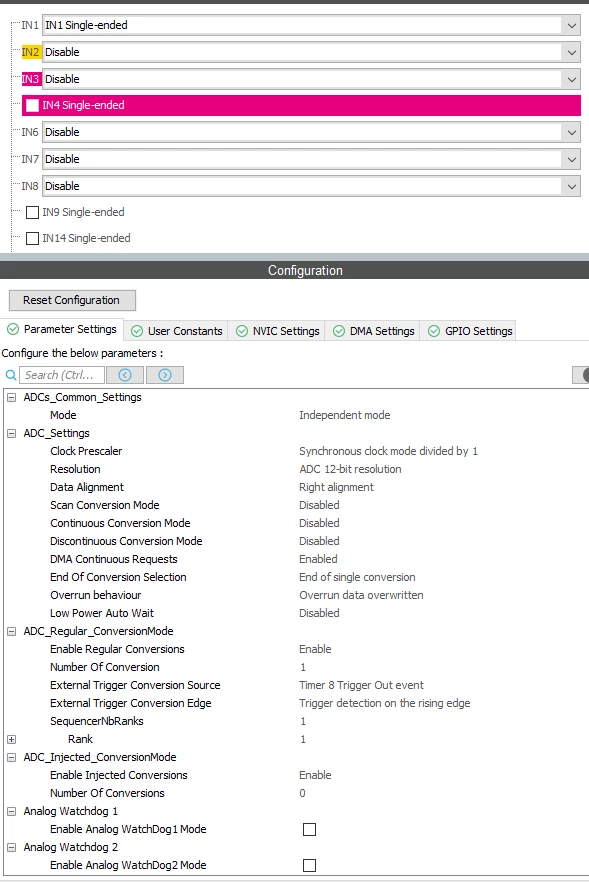Tick the IN14 Single-ended checkbox
Viewport: 589px width, 882px height.
coord(33,238)
